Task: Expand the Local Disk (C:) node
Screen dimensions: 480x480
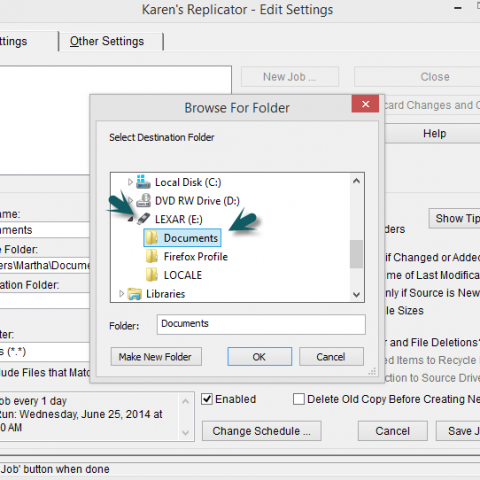Action: tap(130, 182)
